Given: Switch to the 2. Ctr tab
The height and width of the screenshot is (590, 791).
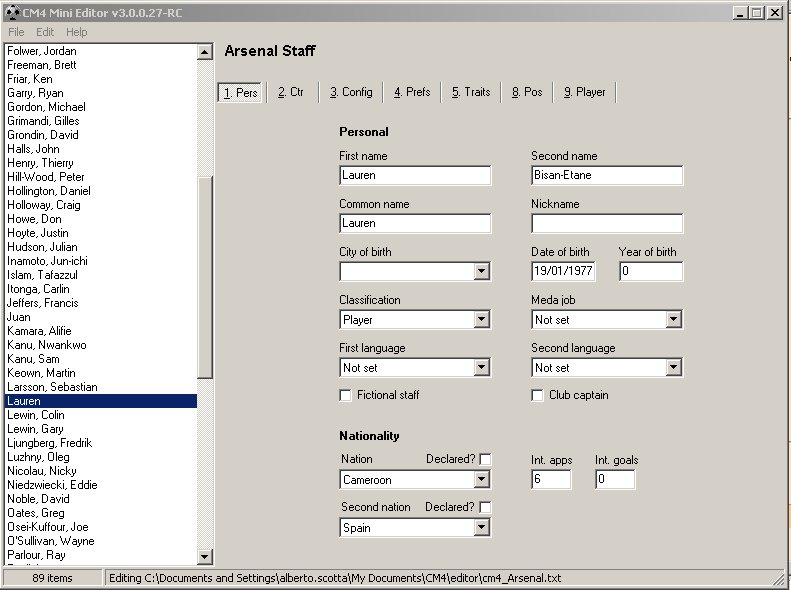Looking at the screenshot, I should click(291, 92).
